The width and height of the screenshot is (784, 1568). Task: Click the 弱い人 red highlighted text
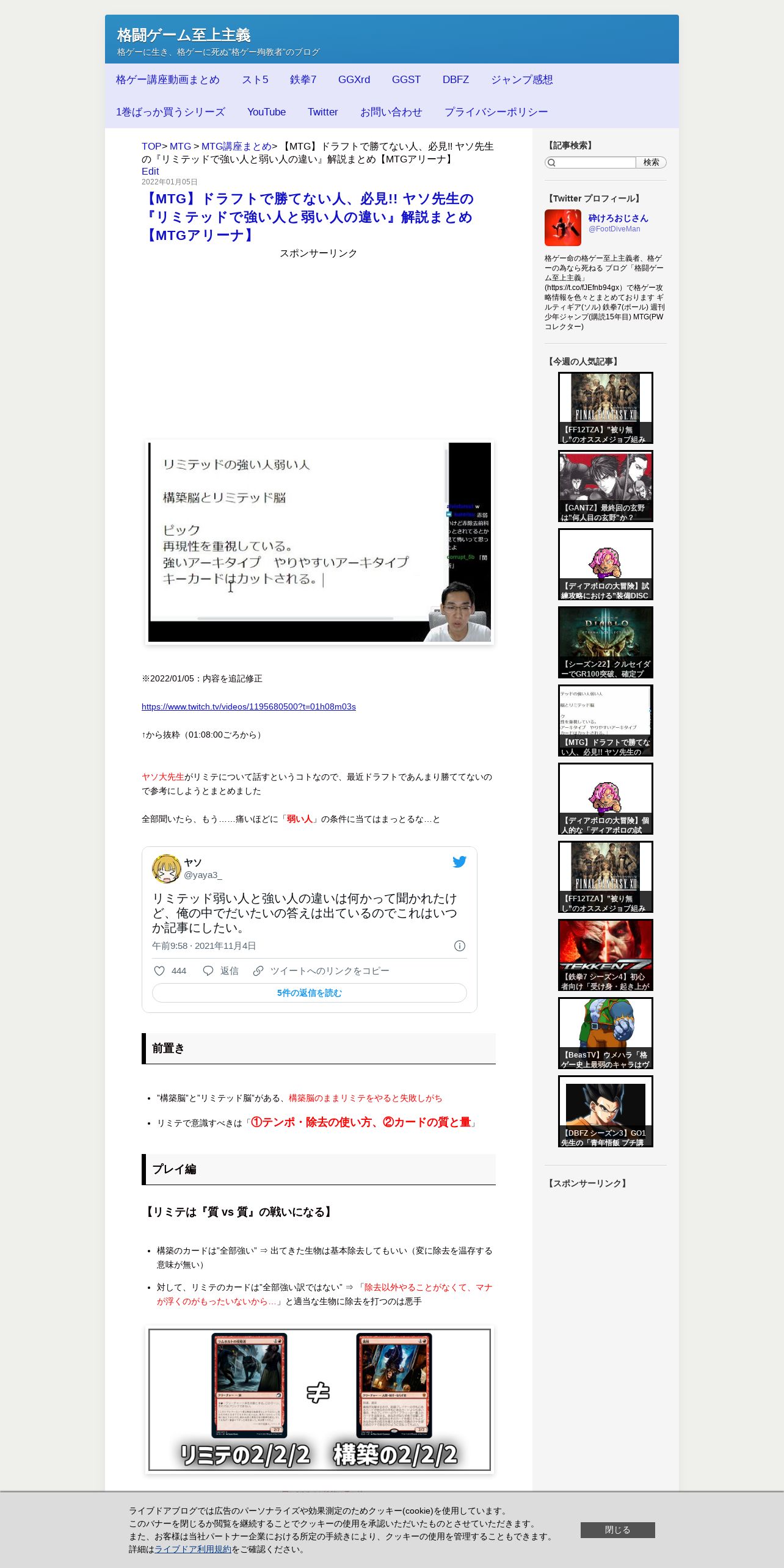299,819
